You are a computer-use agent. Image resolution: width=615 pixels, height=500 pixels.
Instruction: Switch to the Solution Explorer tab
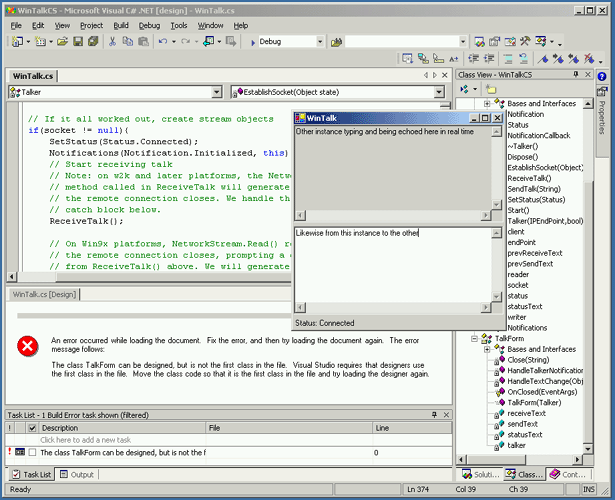480,475
